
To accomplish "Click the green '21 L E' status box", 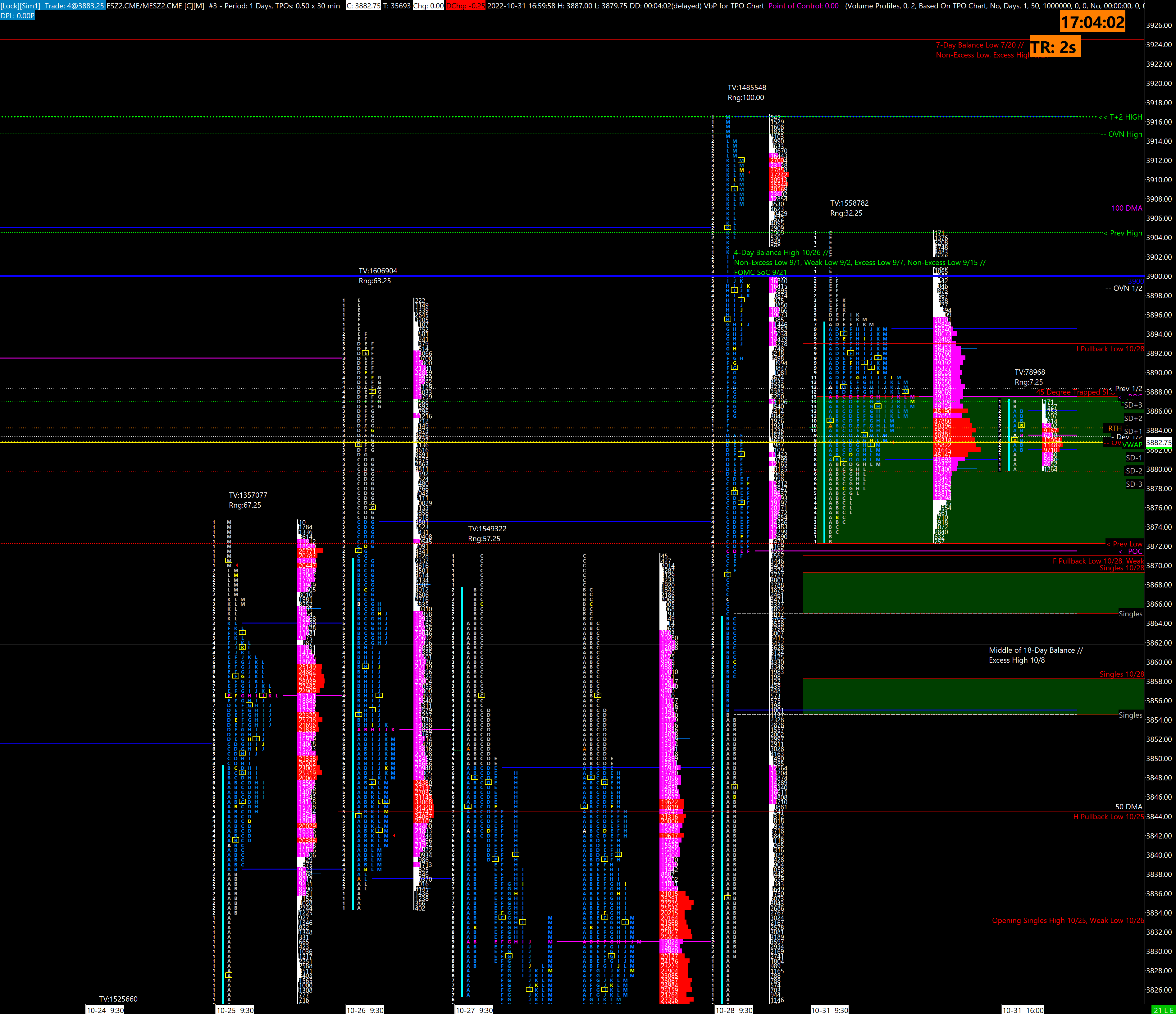I will click(x=1164, y=1009).
